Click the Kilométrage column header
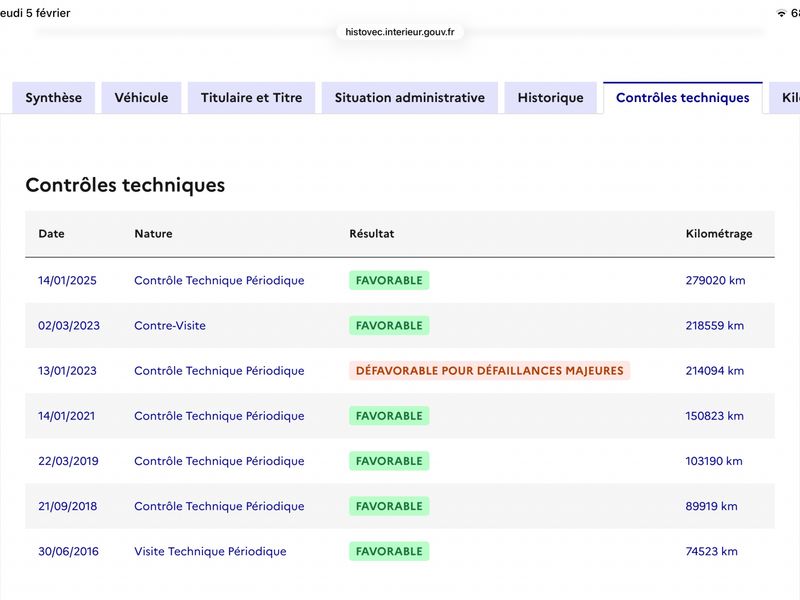This screenshot has height=600, width=800. tap(718, 234)
